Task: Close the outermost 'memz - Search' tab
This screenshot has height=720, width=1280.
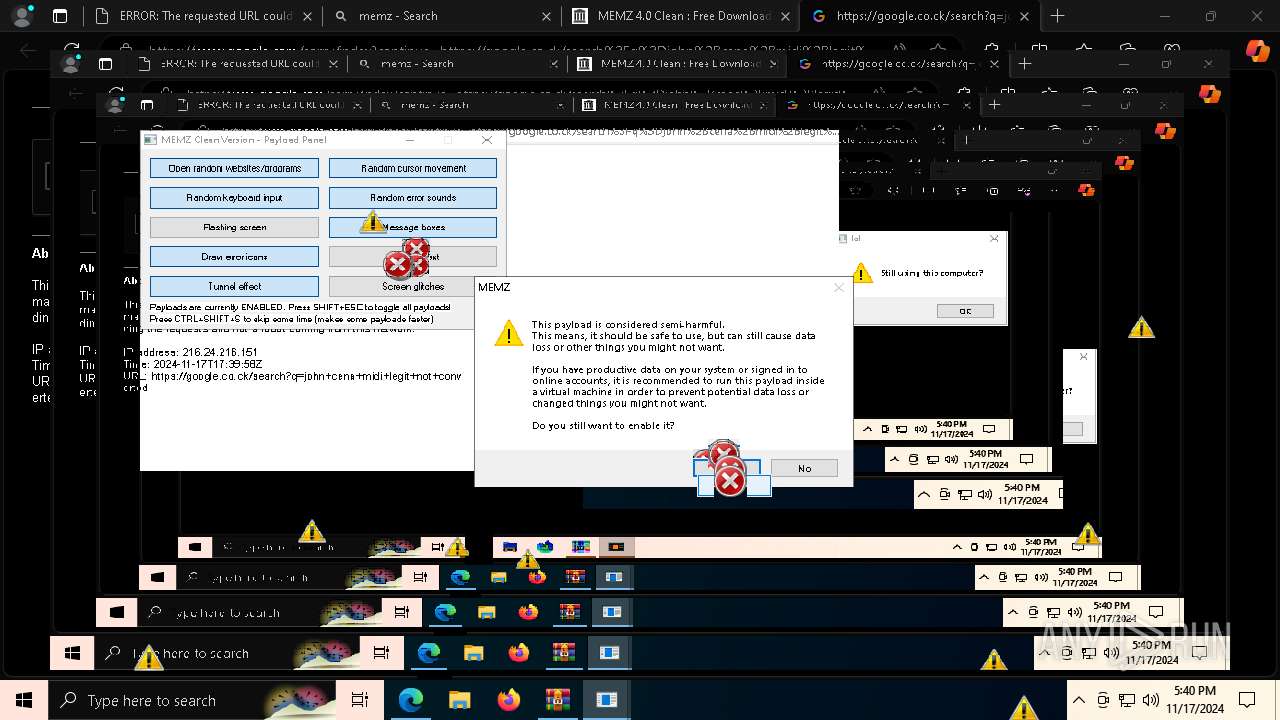Action: coord(546,16)
